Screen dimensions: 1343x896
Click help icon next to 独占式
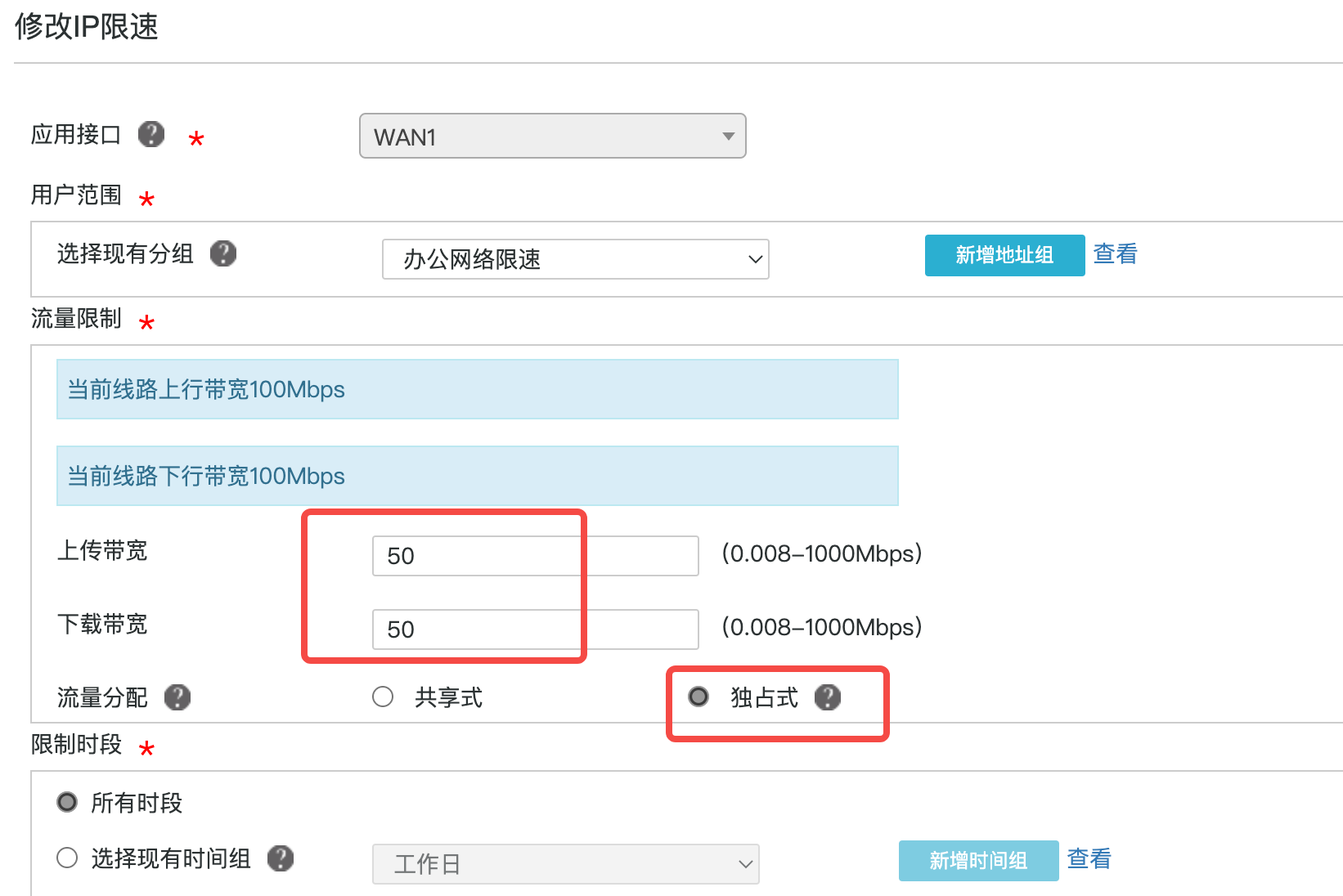pos(828,697)
